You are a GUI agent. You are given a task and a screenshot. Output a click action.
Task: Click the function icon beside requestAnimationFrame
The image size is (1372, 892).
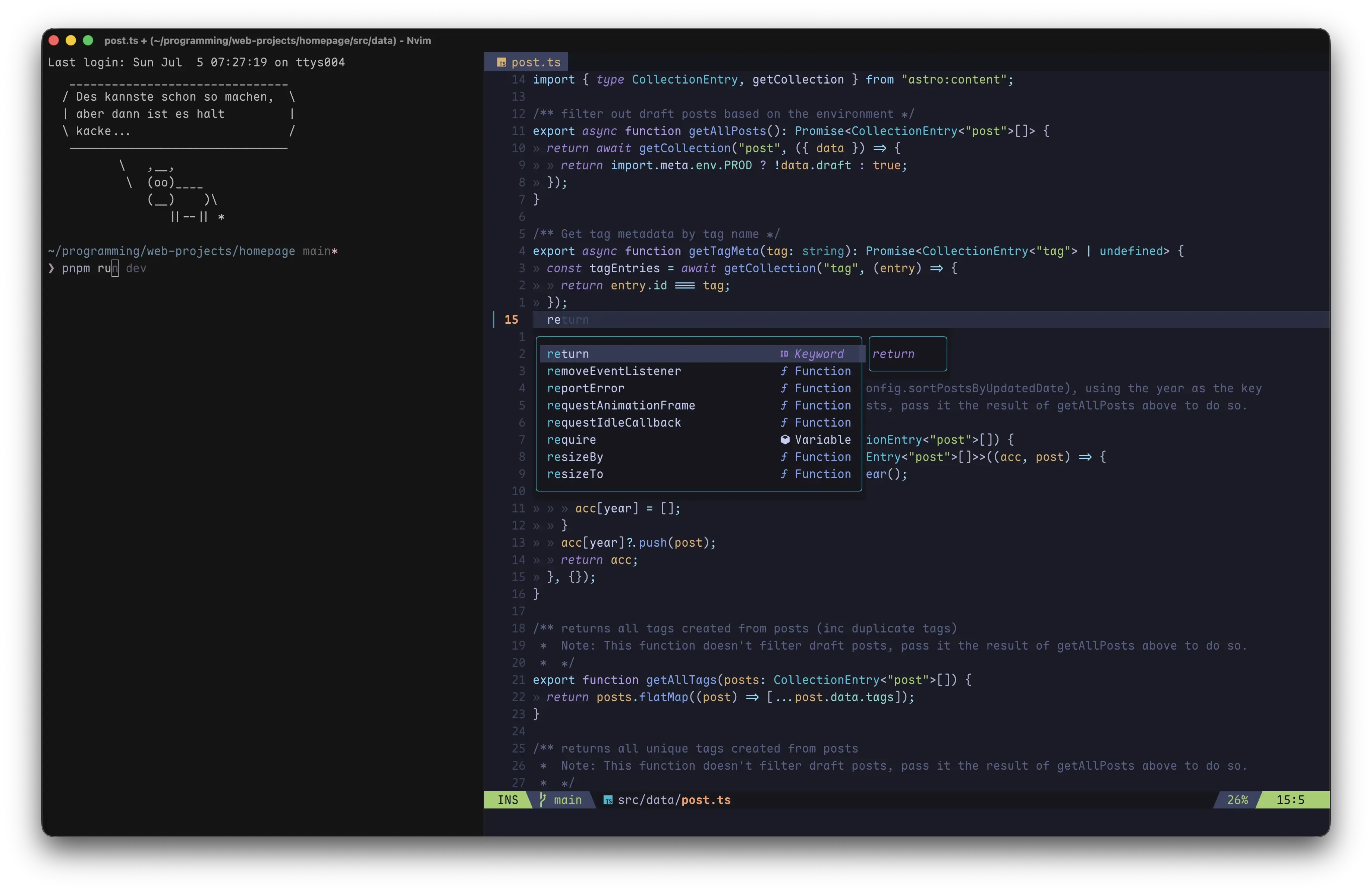(784, 405)
